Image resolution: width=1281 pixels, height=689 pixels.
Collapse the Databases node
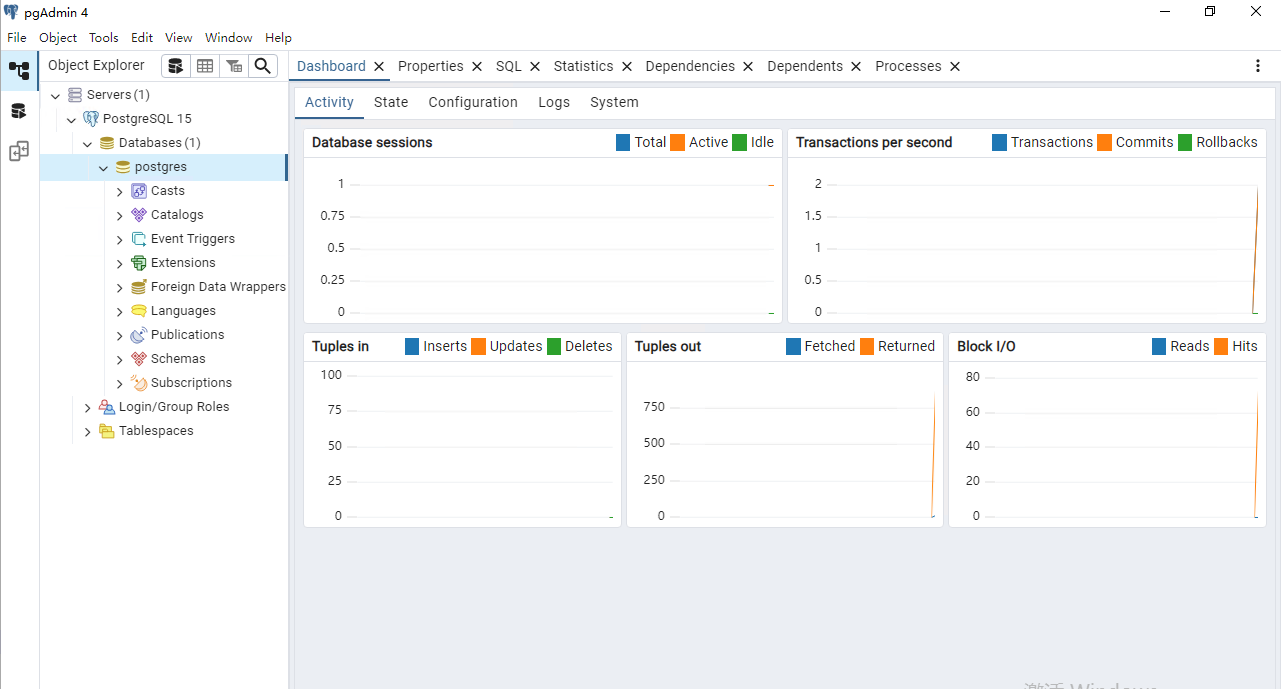click(x=87, y=144)
